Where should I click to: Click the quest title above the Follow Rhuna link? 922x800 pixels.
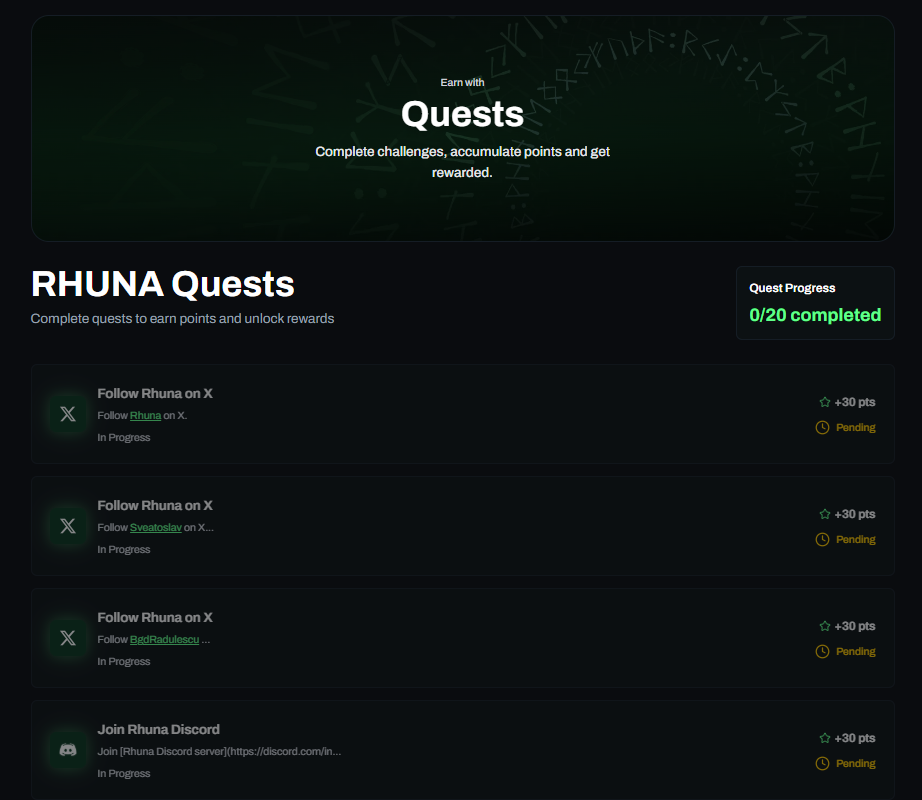[x=155, y=394]
